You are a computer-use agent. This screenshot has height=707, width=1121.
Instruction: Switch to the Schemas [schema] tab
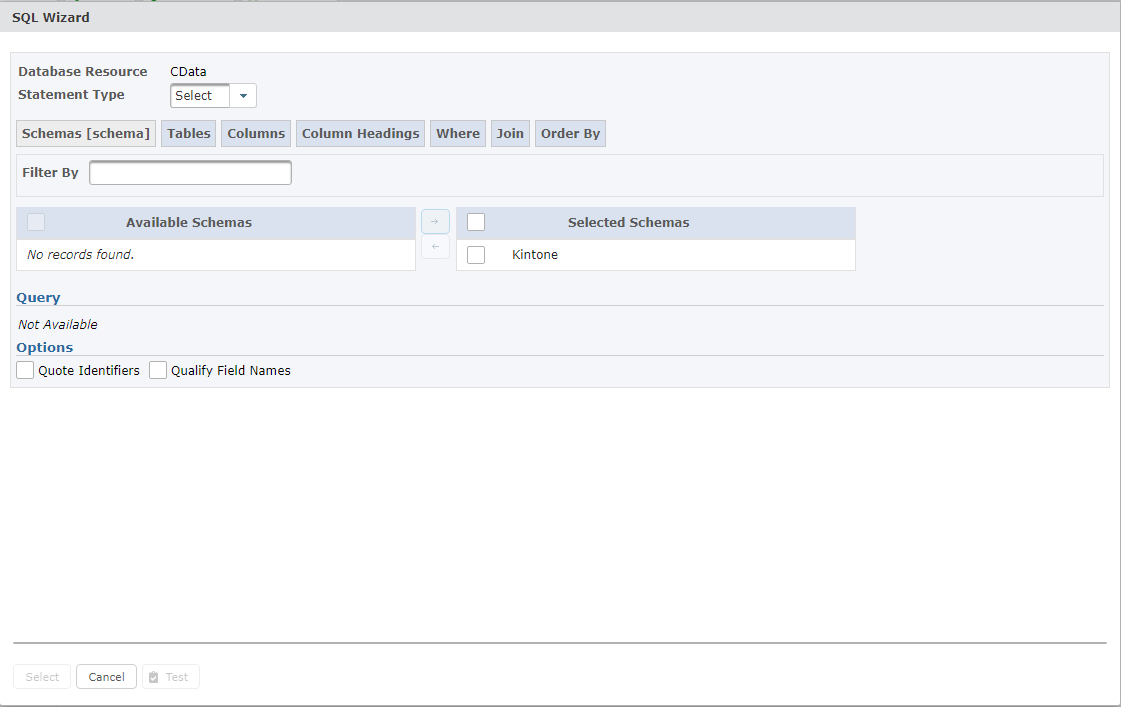point(86,134)
